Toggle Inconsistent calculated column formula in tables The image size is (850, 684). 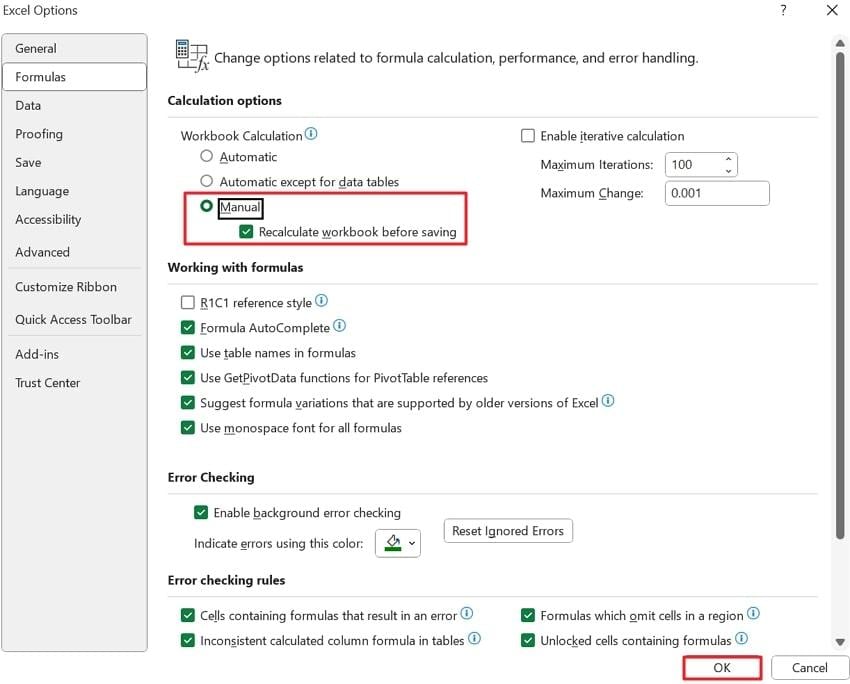188,641
